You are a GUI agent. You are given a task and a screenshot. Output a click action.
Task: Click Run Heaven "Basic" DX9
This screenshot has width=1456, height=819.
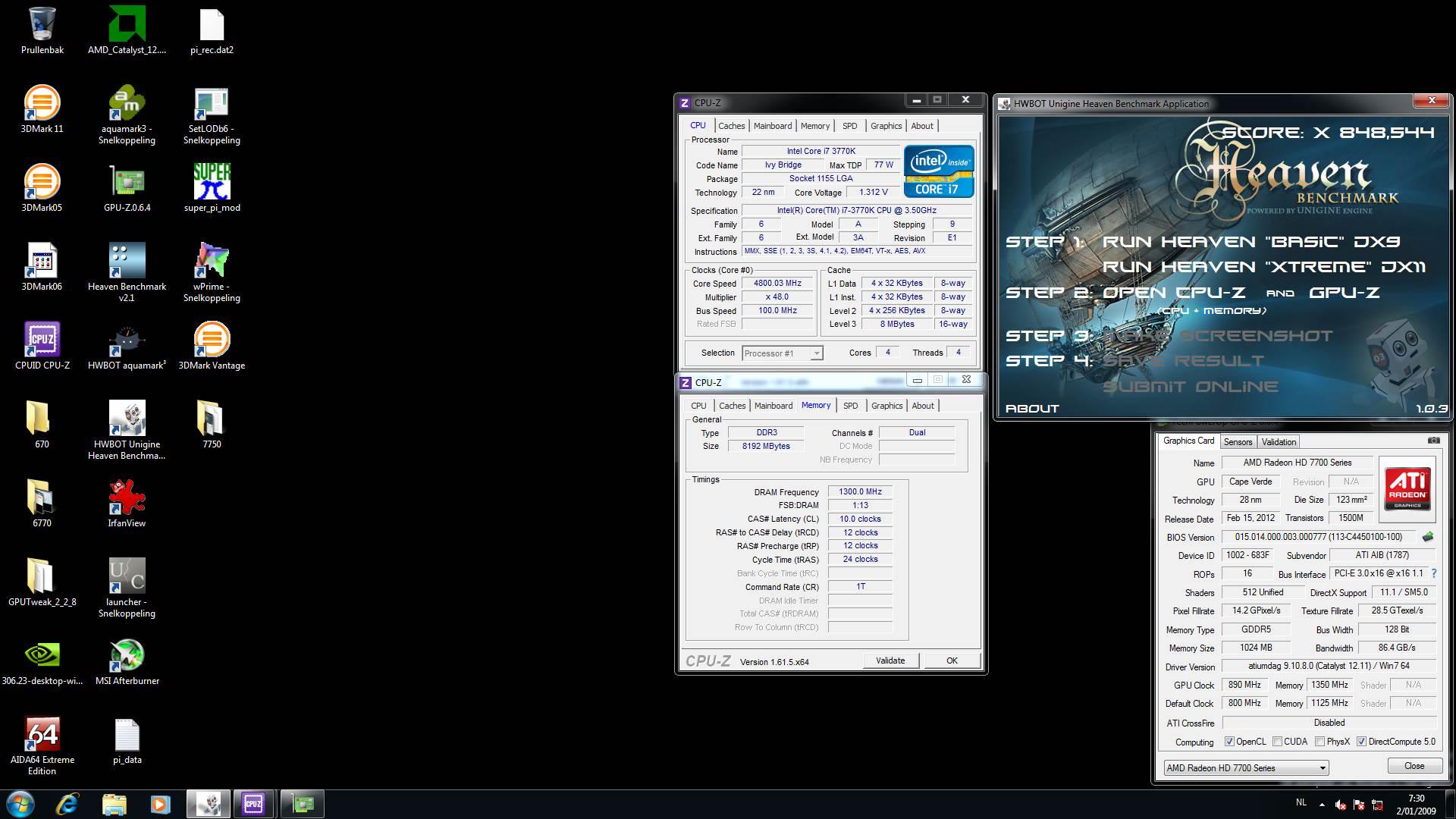(x=1251, y=242)
